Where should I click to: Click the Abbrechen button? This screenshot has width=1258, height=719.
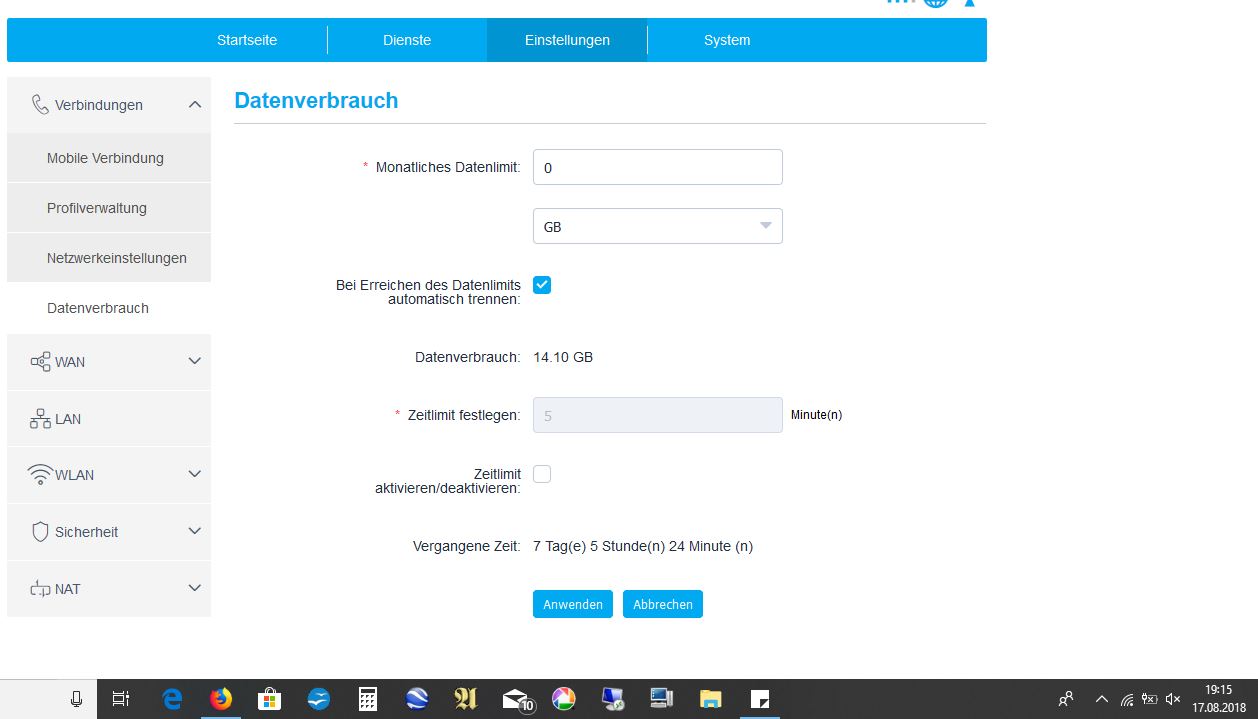pos(662,604)
